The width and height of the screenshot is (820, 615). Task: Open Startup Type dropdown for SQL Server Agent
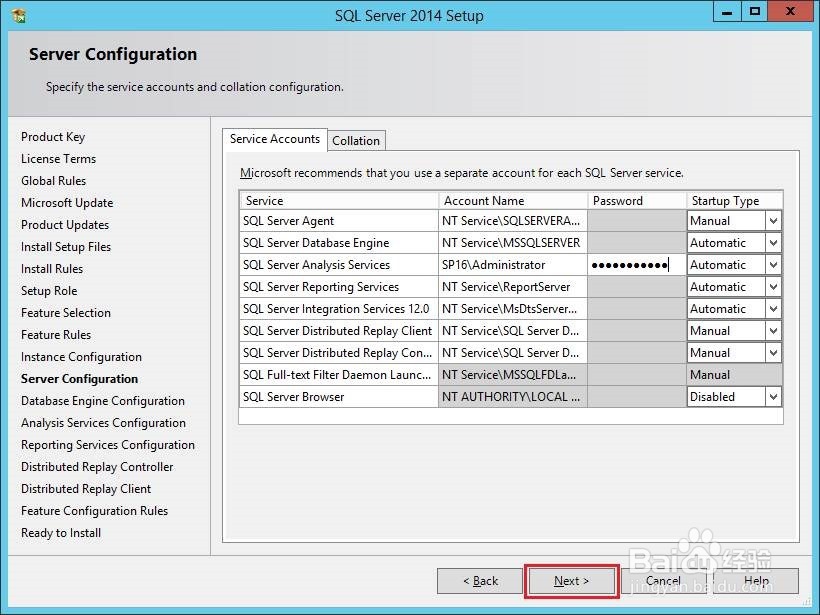pos(773,221)
